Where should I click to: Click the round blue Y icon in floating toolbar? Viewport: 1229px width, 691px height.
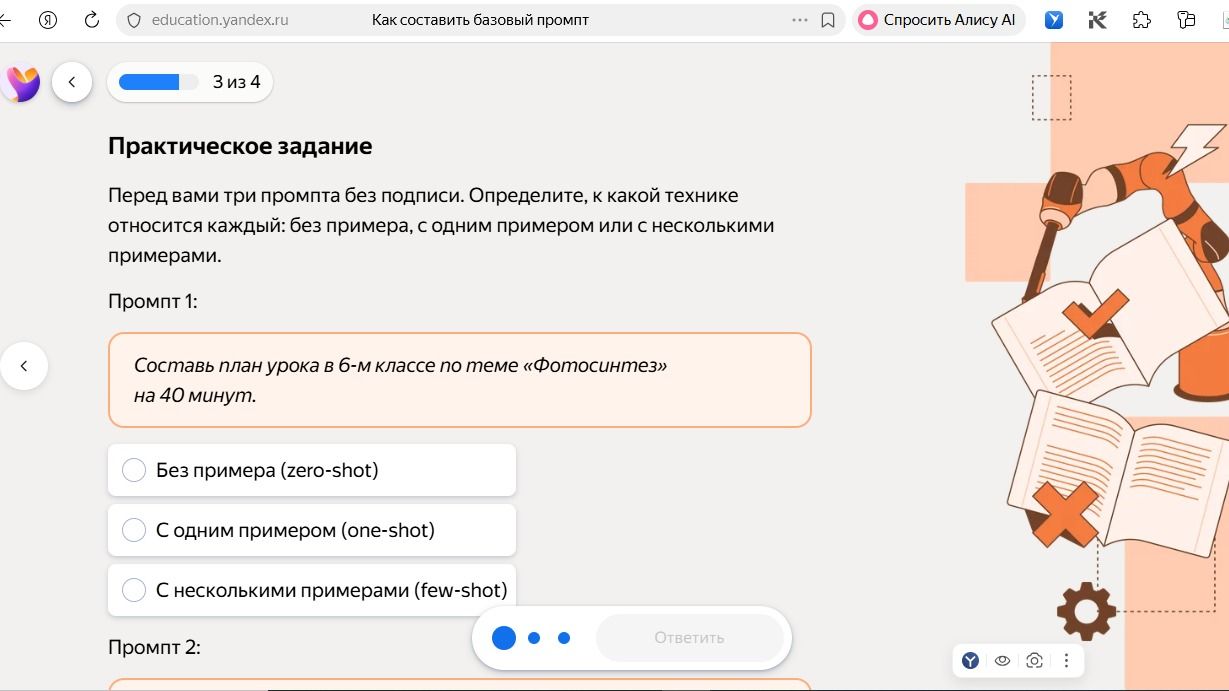[970, 660]
